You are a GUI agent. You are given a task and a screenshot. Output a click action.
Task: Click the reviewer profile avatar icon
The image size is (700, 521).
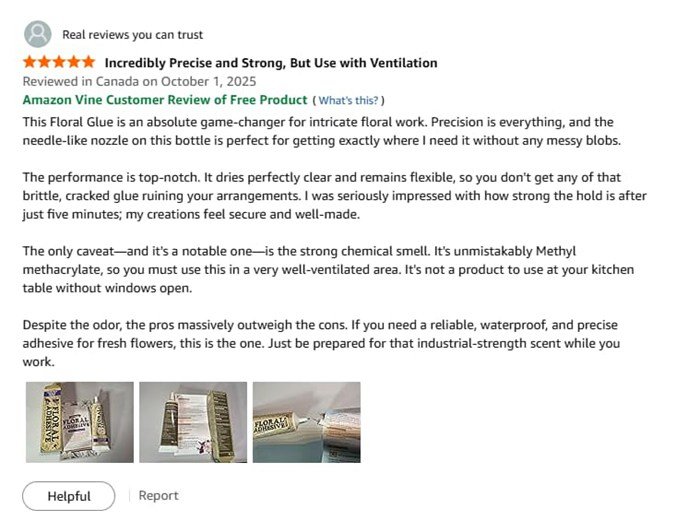click(37, 34)
